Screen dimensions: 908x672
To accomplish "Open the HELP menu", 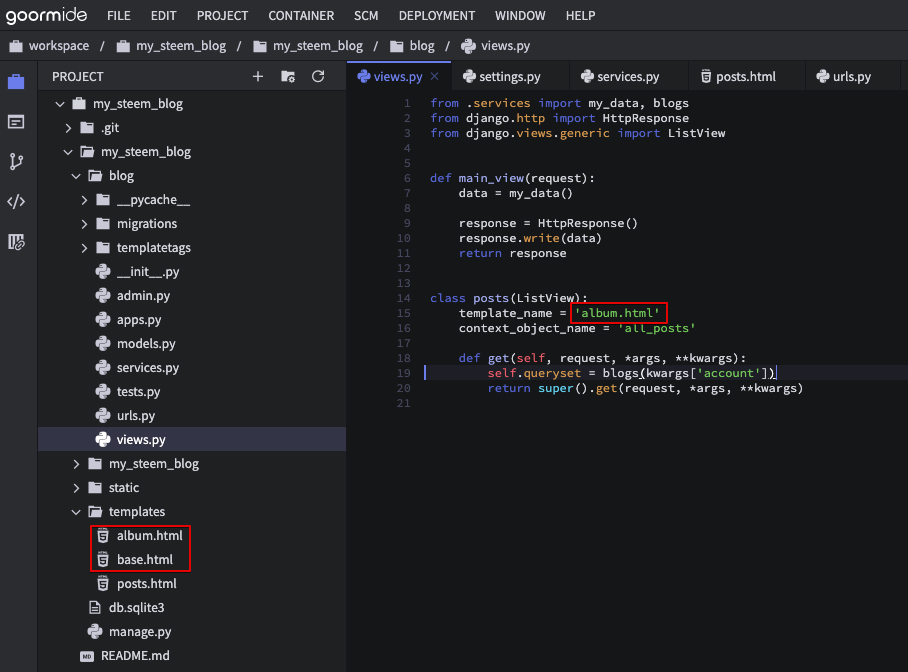I will click(580, 16).
